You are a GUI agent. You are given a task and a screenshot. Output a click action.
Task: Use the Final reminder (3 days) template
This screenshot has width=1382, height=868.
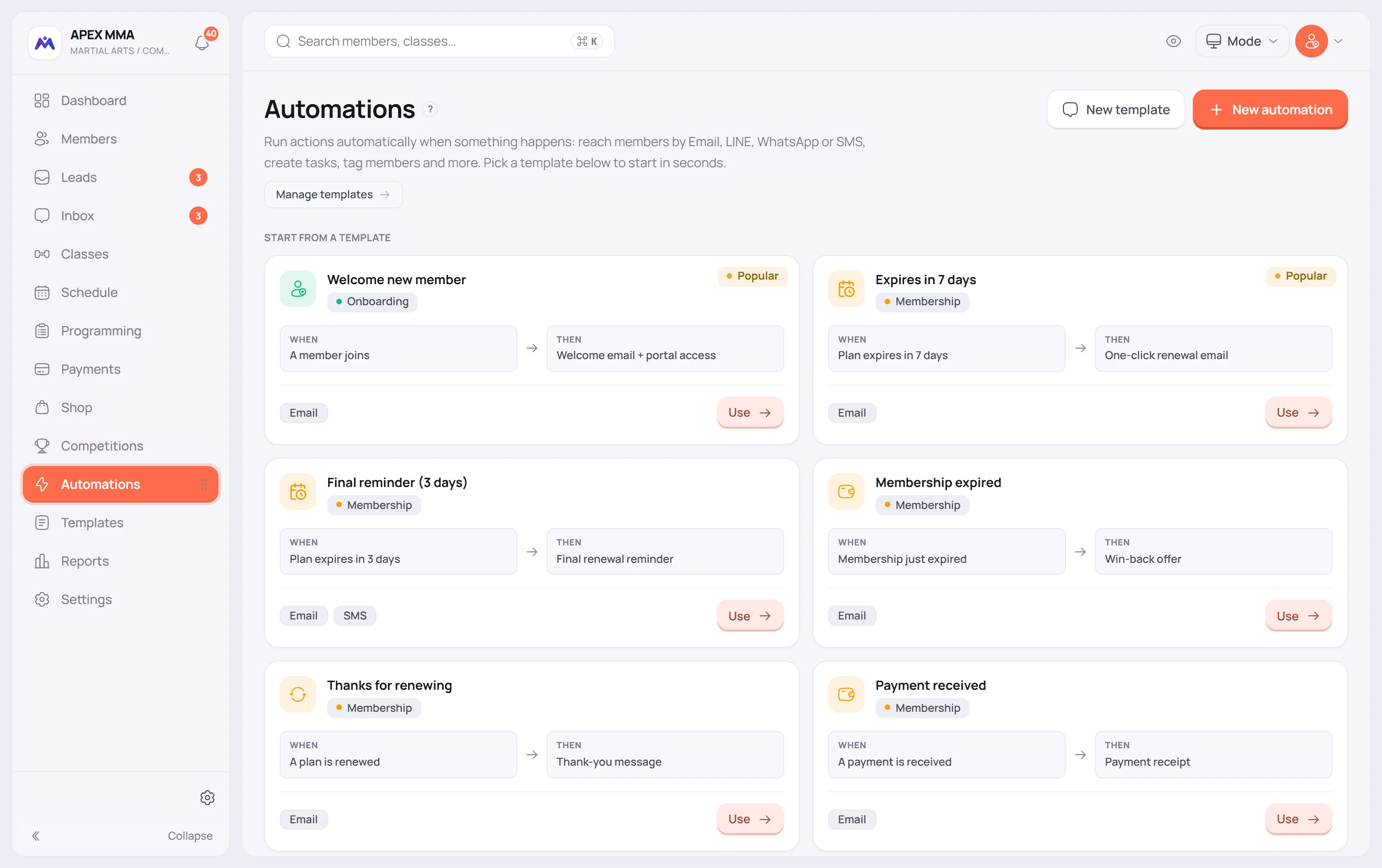tap(749, 615)
